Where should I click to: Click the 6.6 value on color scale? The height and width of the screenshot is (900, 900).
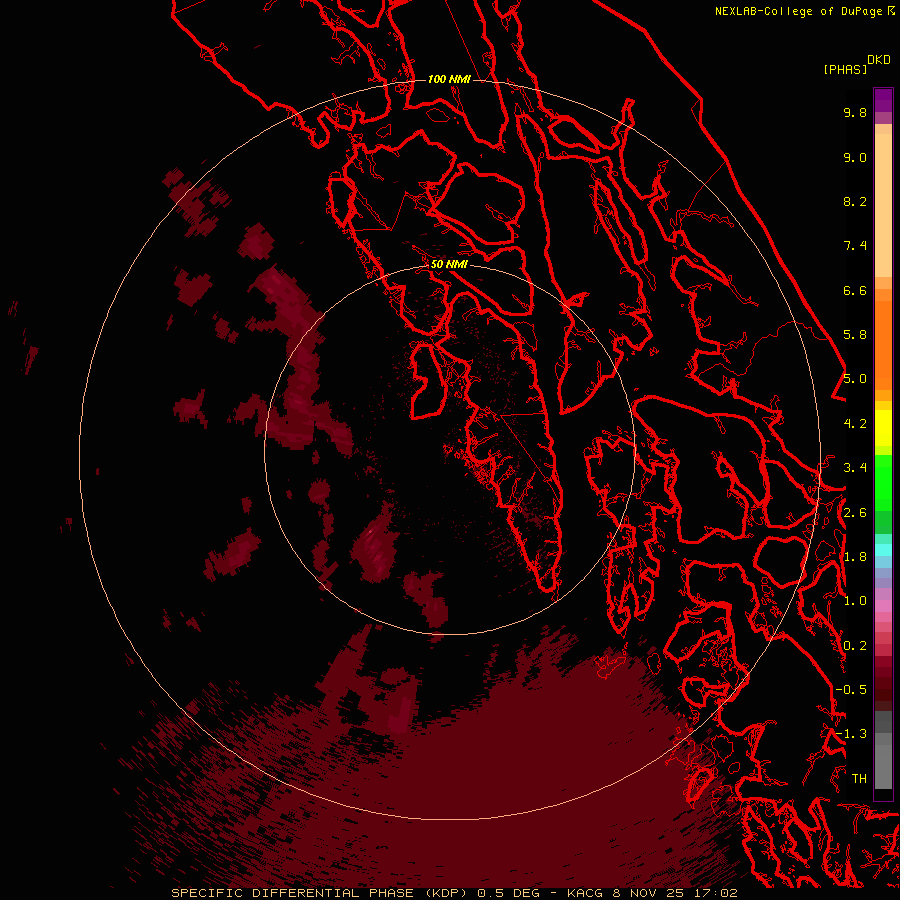click(855, 290)
